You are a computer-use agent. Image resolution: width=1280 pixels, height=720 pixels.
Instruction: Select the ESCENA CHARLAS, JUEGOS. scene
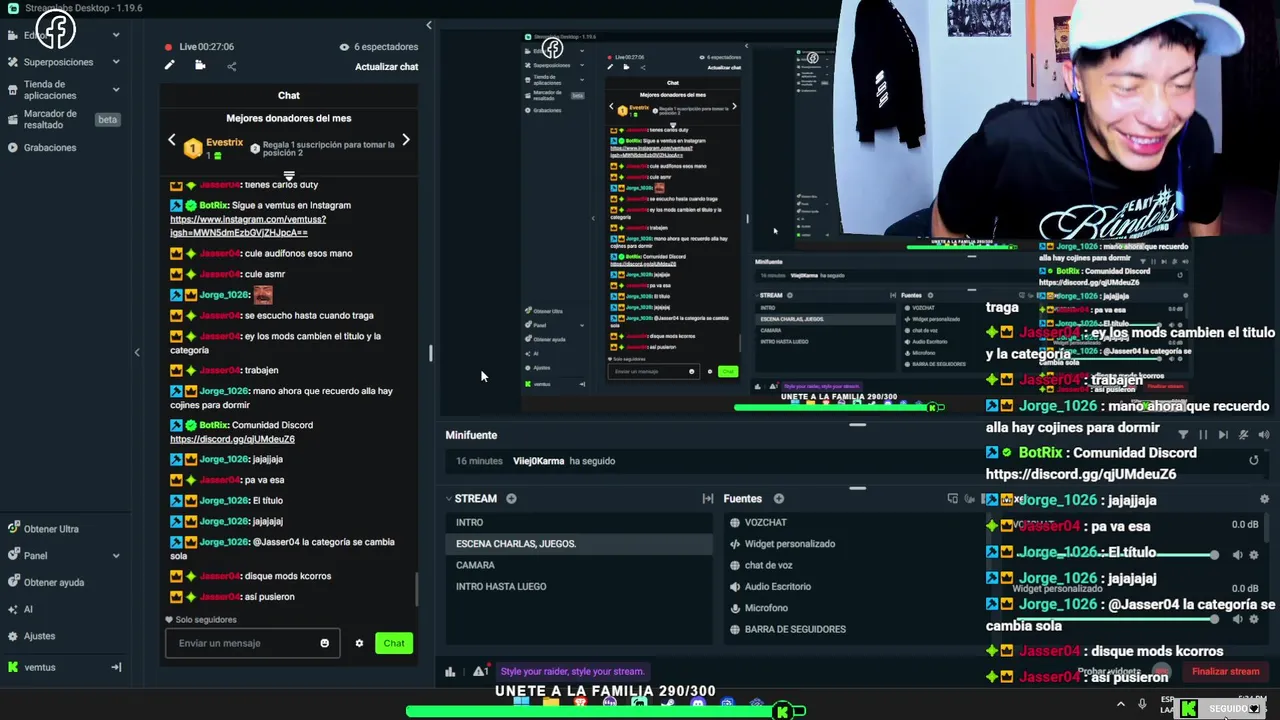[581, 543]
